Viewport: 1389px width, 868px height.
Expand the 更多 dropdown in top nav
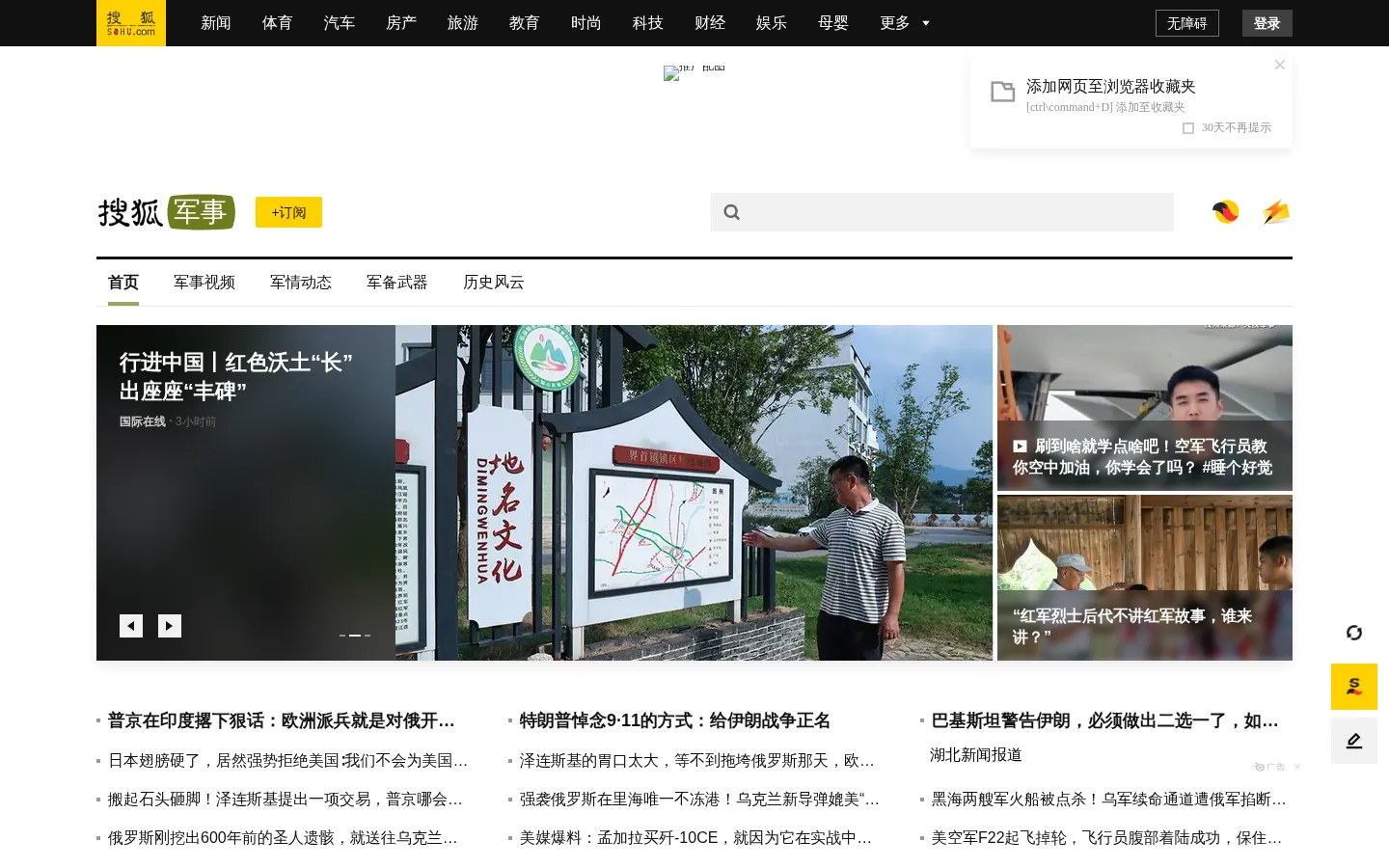coord(905,23)
